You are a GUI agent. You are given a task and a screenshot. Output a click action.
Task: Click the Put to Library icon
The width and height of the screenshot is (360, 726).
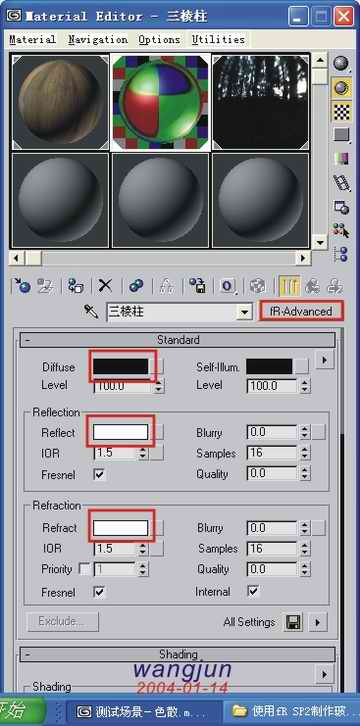coord(198,286)
